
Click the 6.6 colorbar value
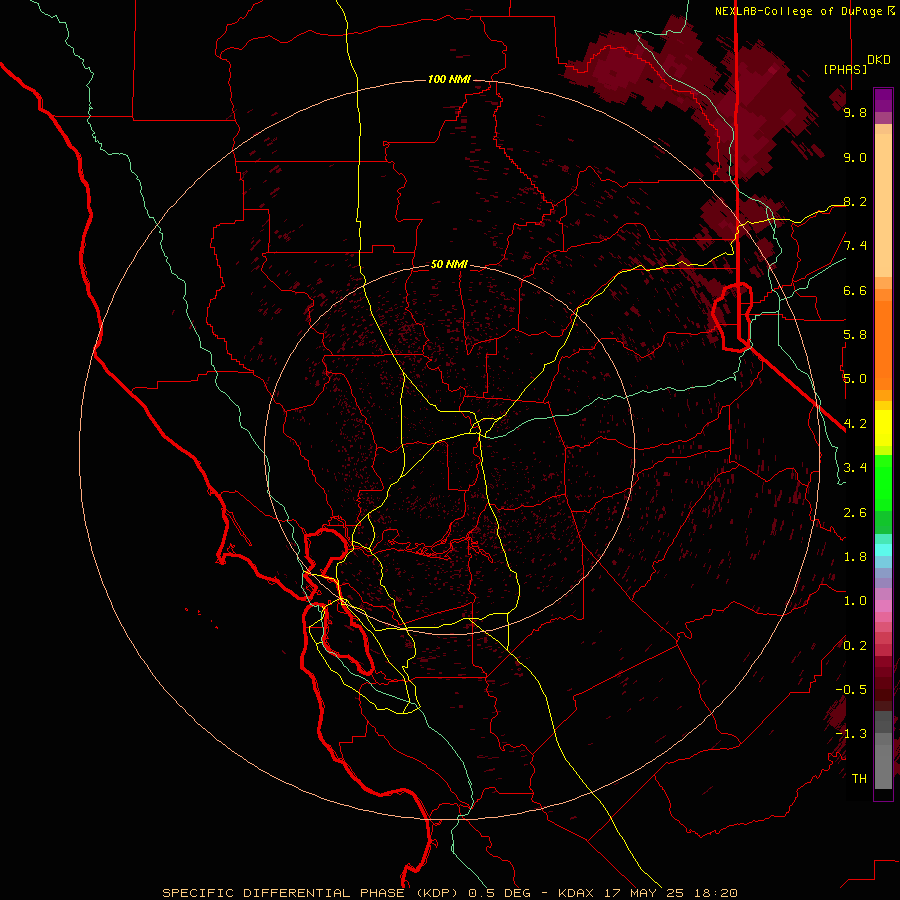[855, 290]
